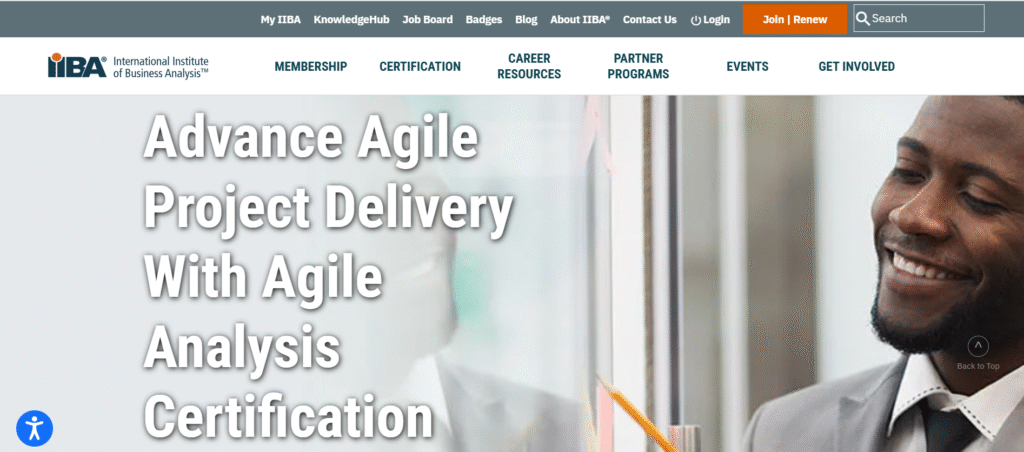Open the accessibility widget icon
Viewport: 1024px width, 452px height.
pos(34,428)
